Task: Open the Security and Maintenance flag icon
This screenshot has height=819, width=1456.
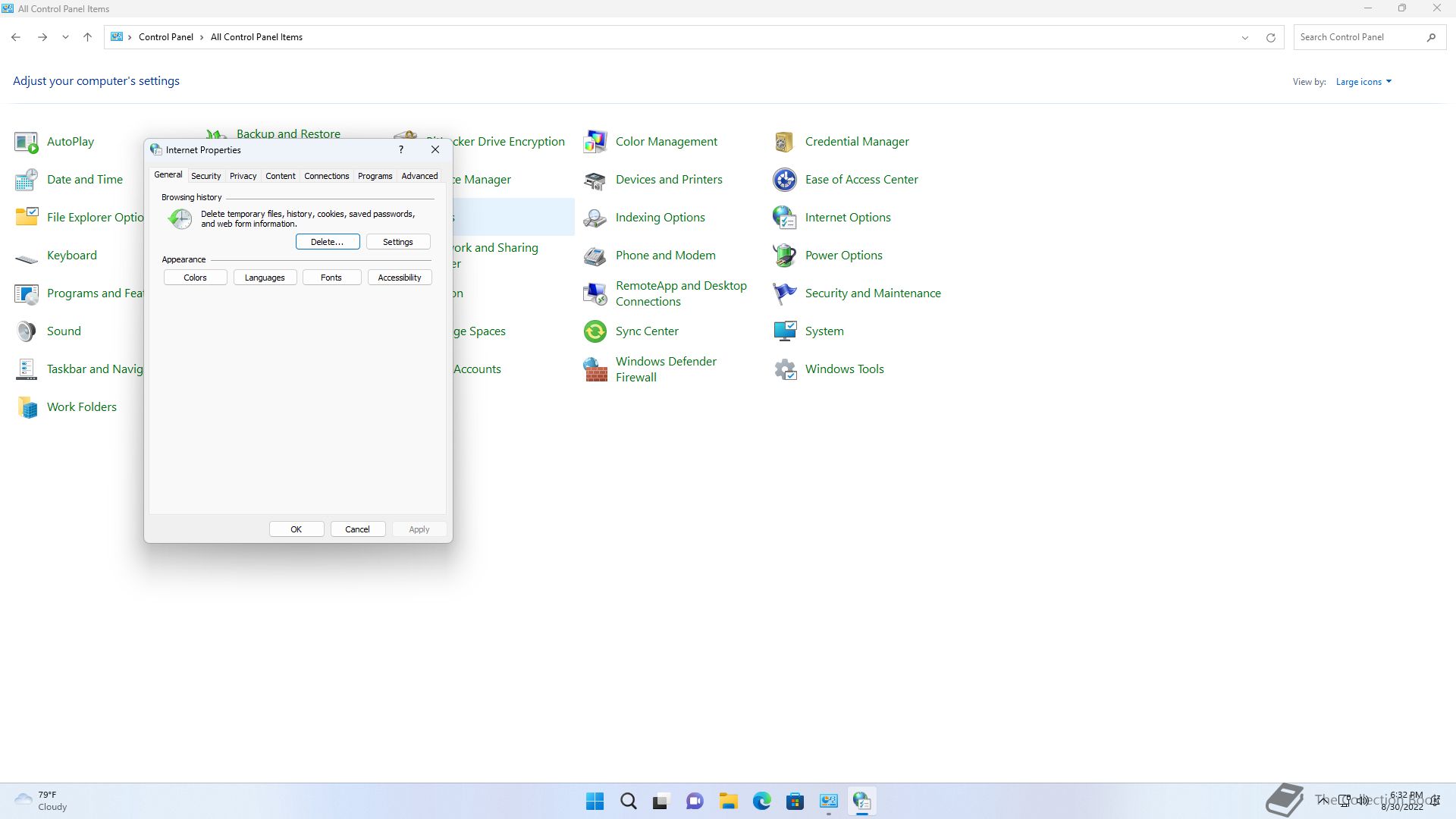Action: tap(785, 293)
